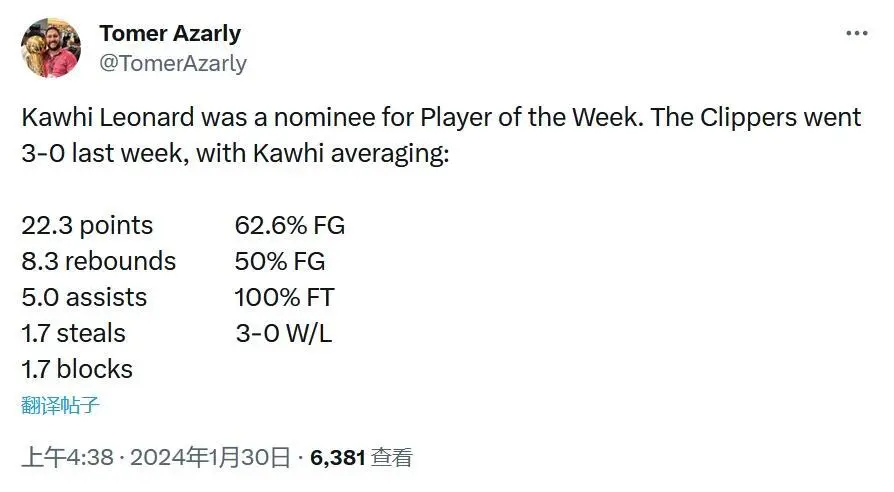
Task: Select the first tweet line mentioning Kawhi Leonard nominee
Action: 441,117
